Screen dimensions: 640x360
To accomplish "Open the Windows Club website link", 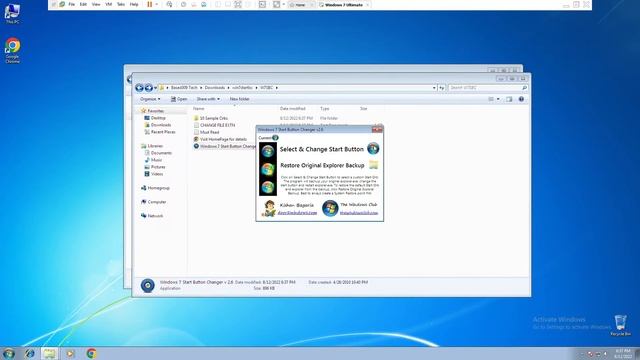I will [x=359, y=213].
